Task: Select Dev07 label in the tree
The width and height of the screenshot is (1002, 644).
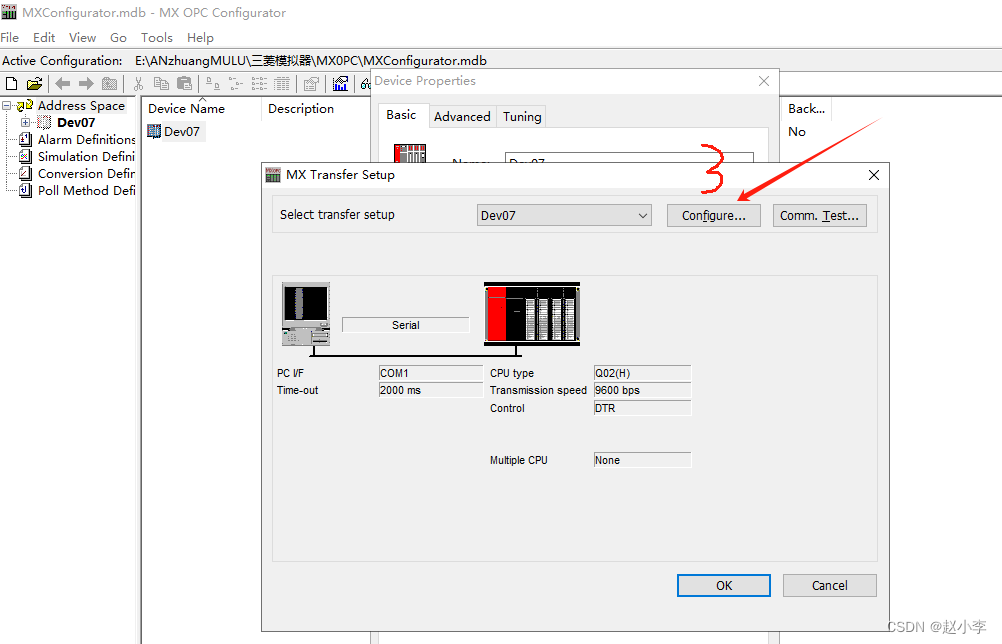Action: (76, 122)
